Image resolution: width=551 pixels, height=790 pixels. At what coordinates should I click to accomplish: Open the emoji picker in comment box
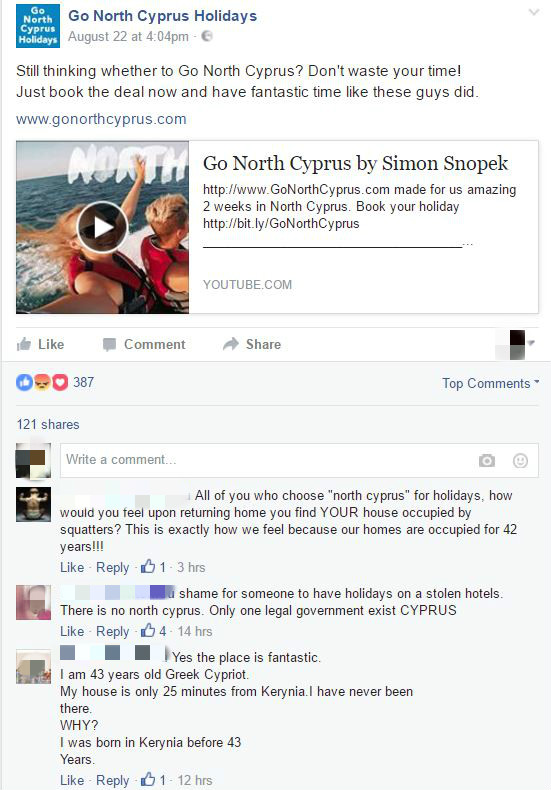click(520, 460)
